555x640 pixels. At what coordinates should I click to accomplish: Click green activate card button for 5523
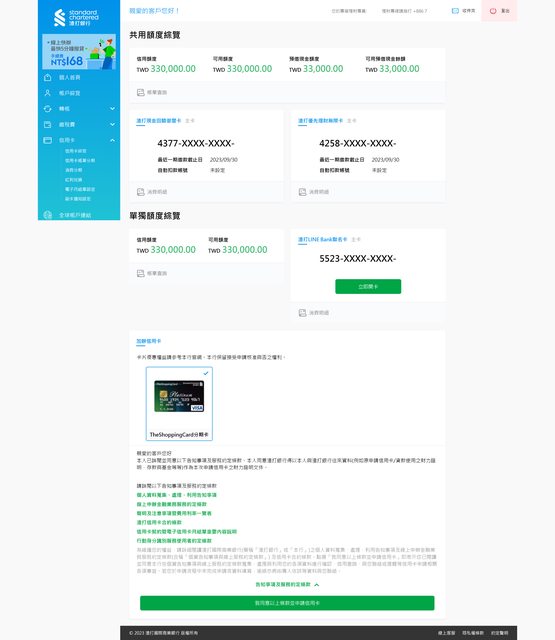coord(368,287)
